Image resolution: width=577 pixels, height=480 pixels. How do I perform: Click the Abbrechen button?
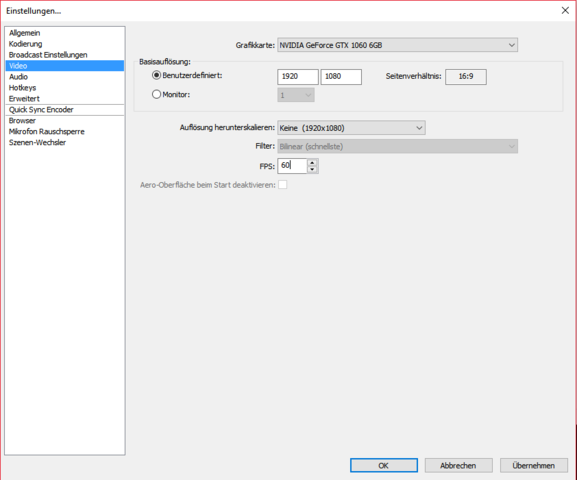tap(459, 465)
